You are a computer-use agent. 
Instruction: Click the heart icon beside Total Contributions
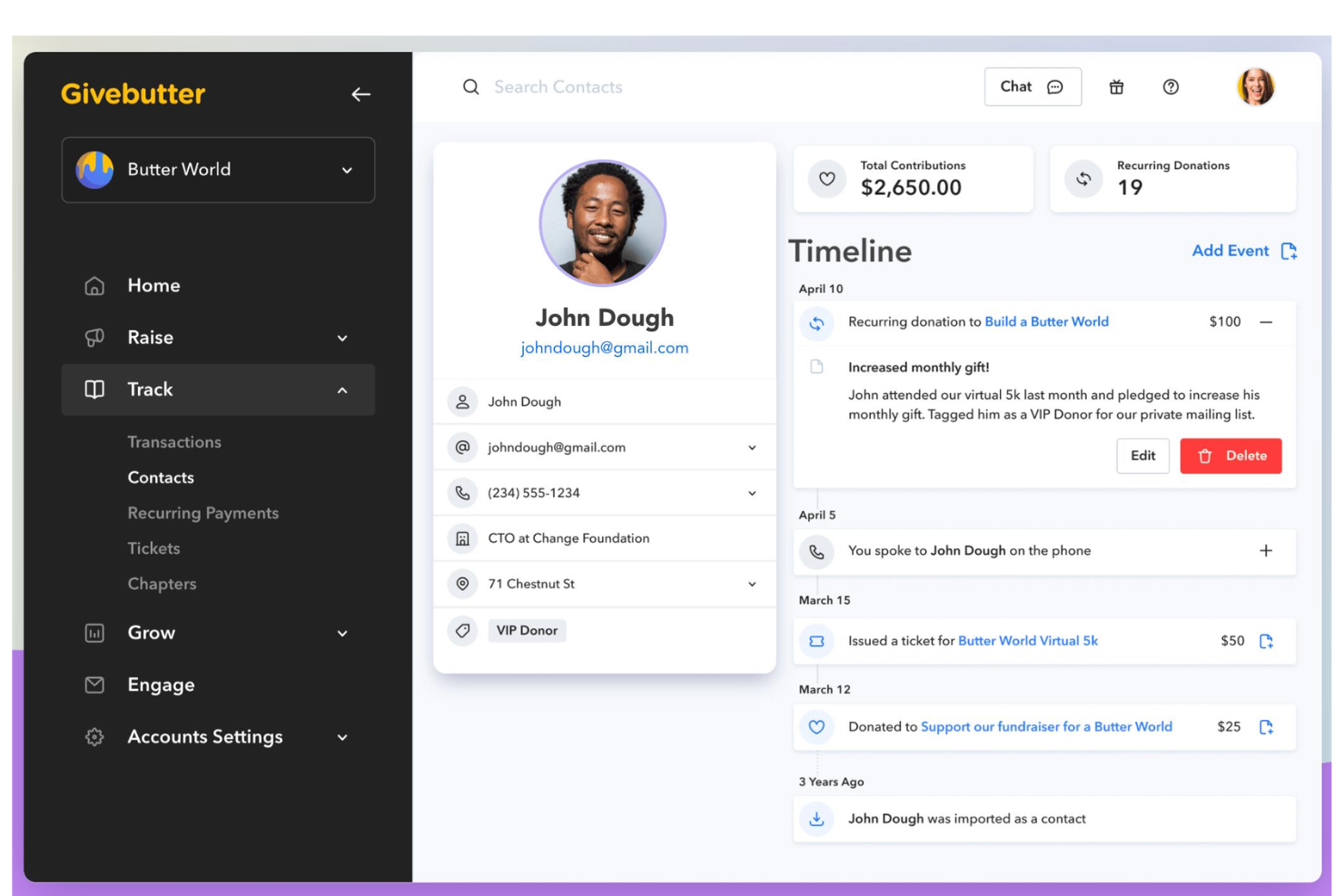825,179
